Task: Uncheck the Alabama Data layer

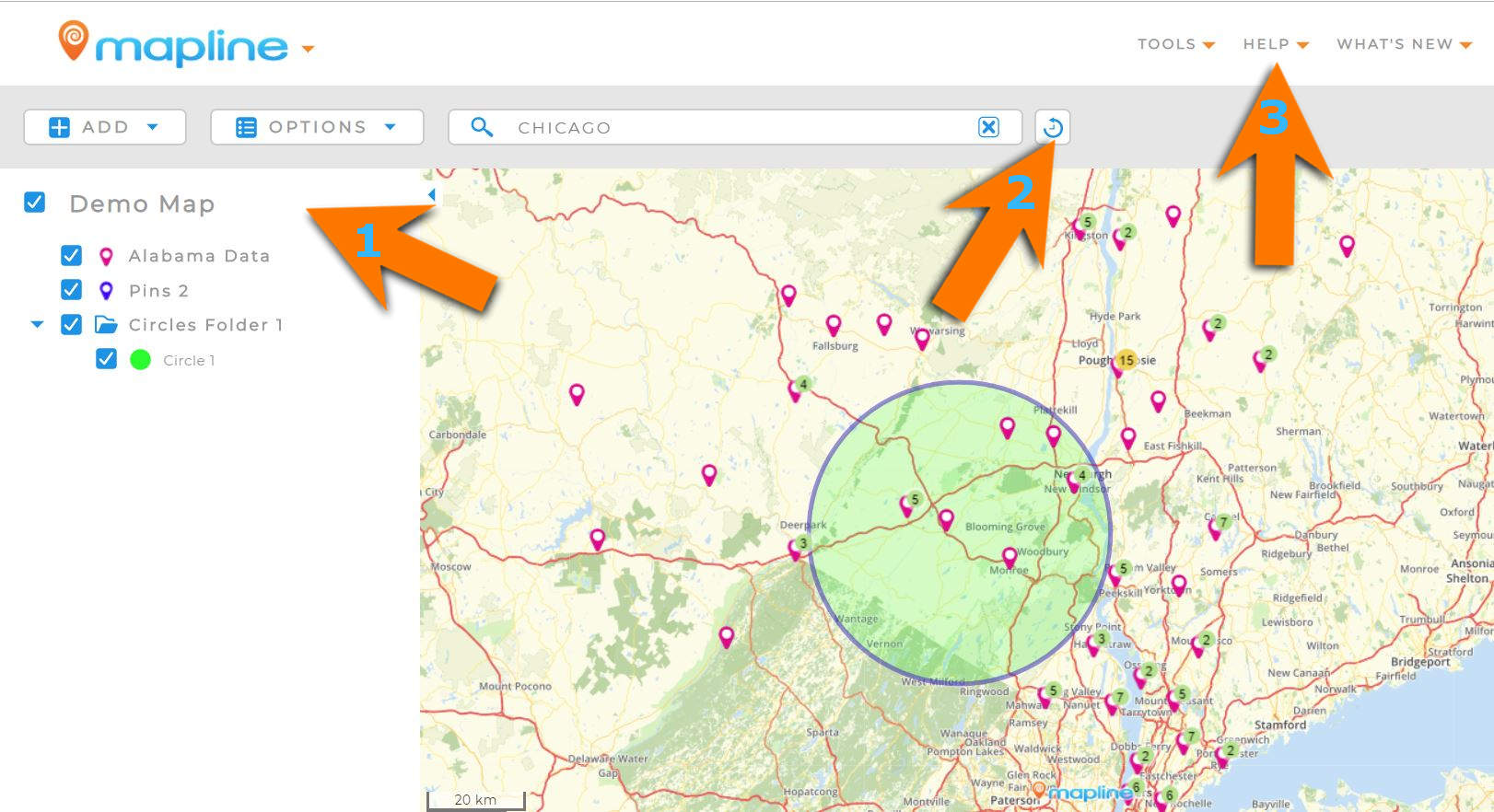Action: coord(71,255)
